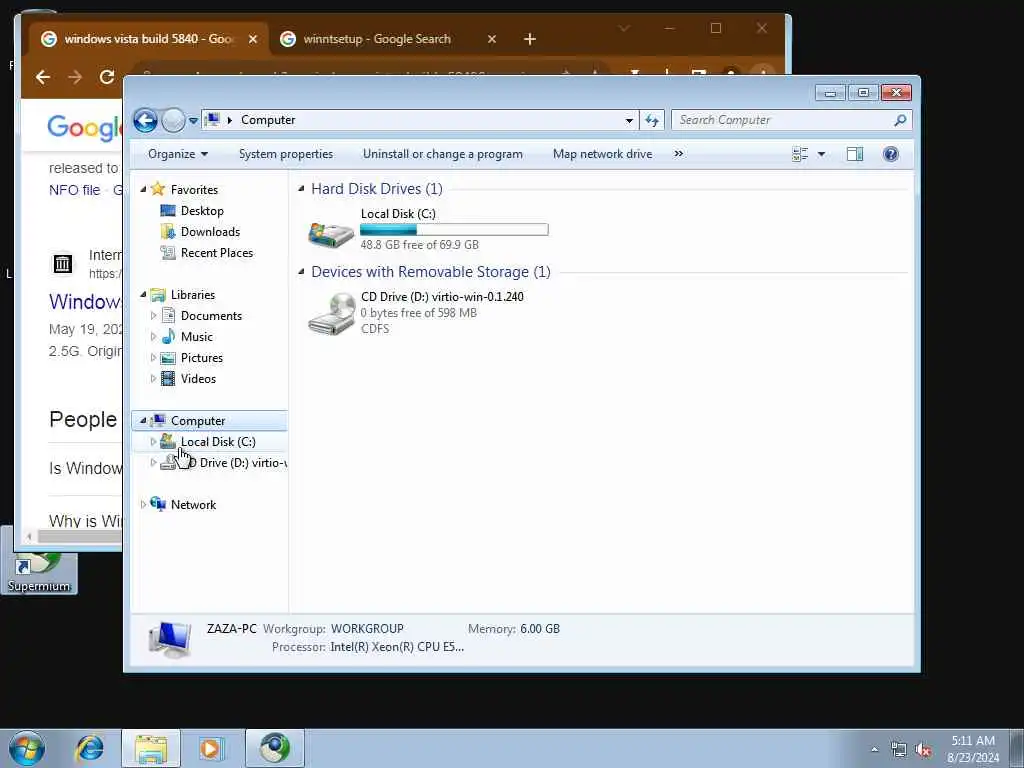Open Downloads in Favorites
1024x768 pixels.
click(210, 232)
